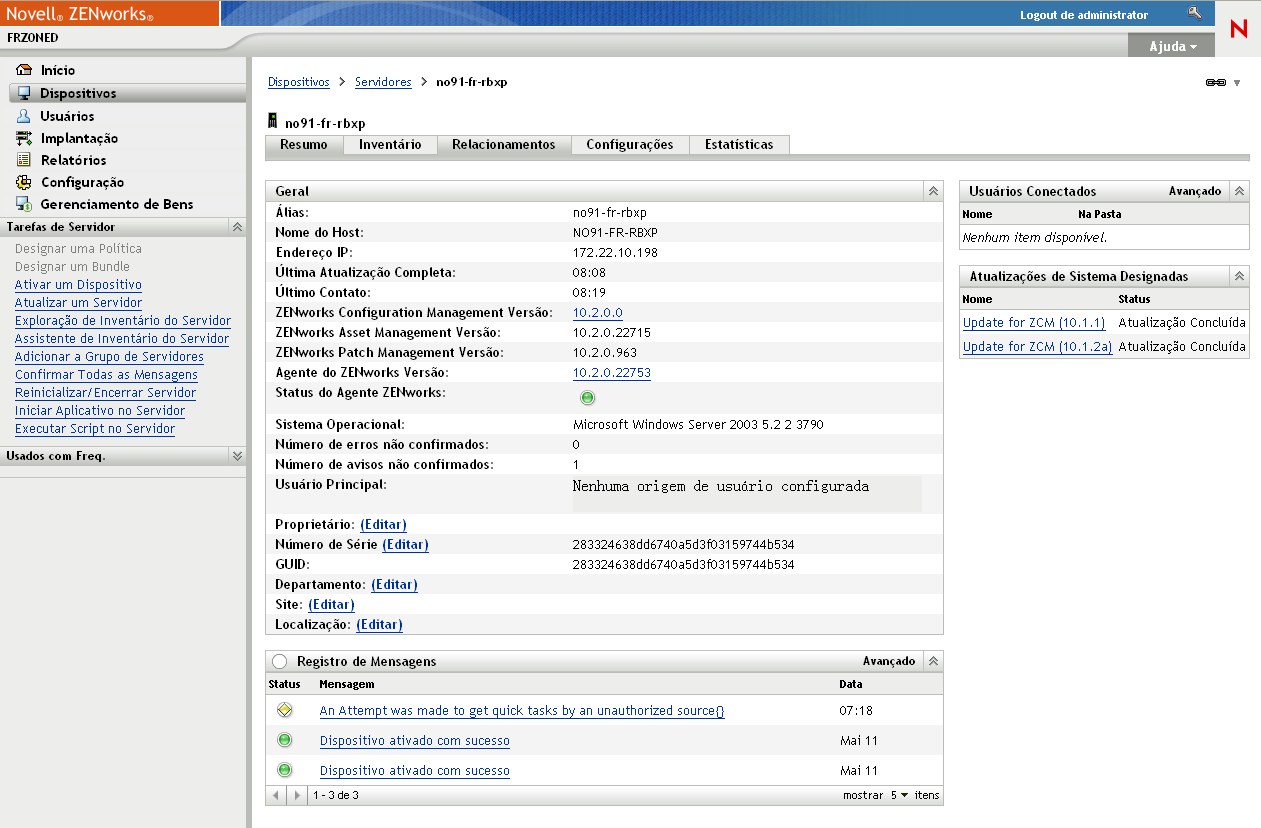Open the dropdown arrow beside link icon
The height and width of the screenshot is (828, 1261).
pyautogui.click(x=1237, y=83)
